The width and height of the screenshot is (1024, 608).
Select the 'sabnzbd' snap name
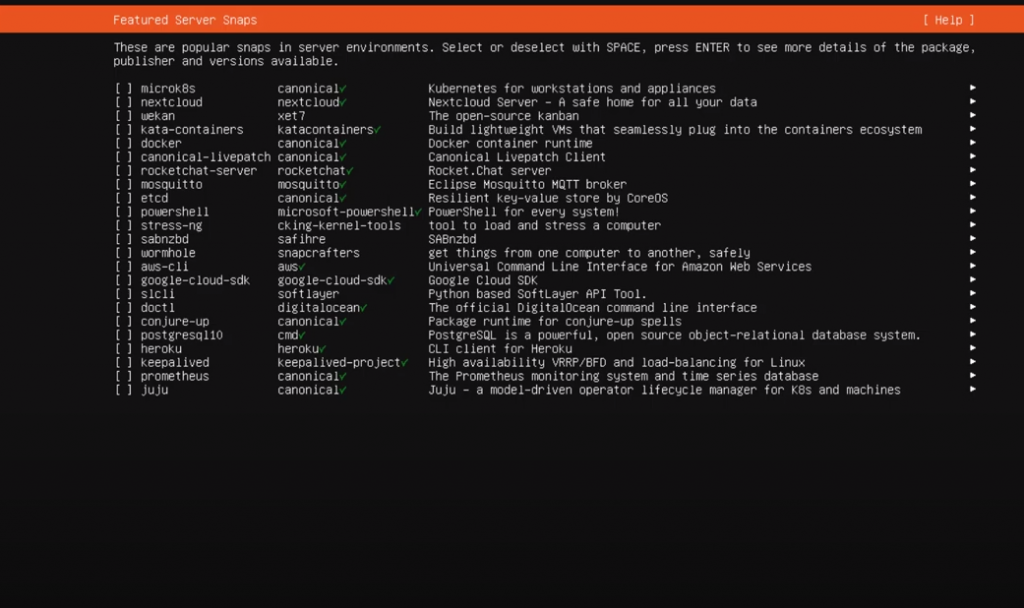(165, 239)
